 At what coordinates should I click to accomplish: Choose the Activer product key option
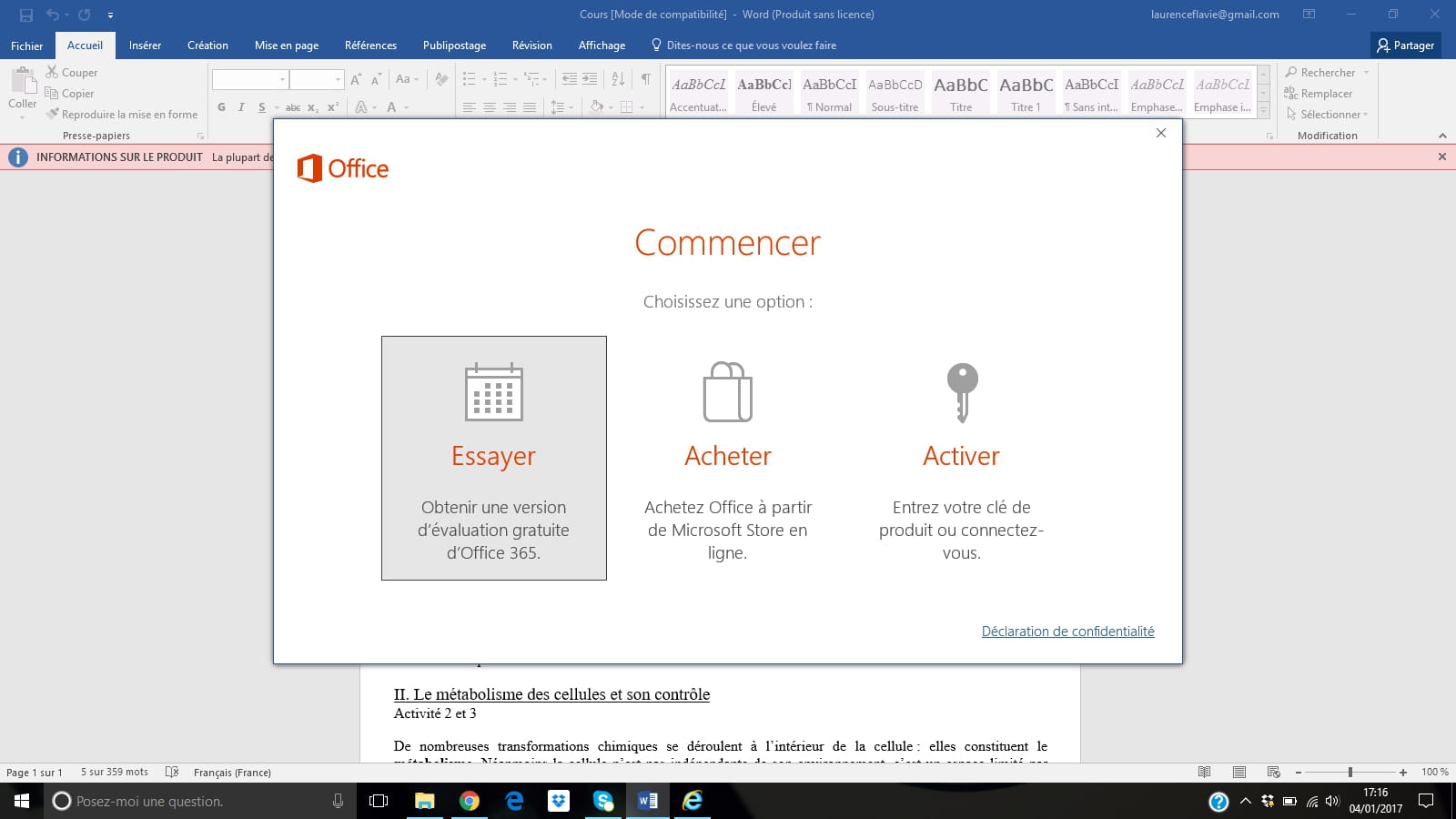961,458
